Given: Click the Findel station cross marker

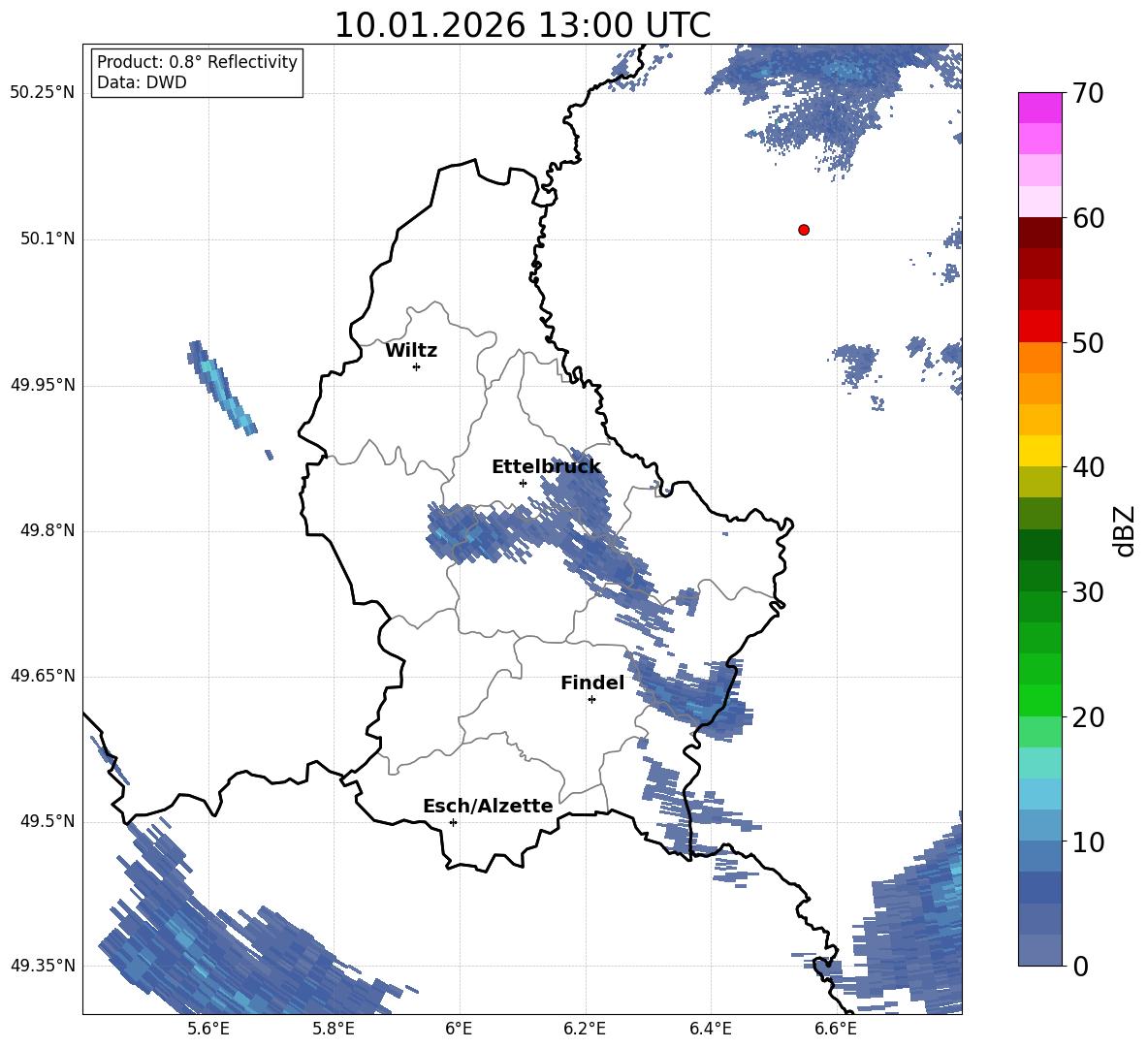Looking at the screenshot, I should pos(592,700).
